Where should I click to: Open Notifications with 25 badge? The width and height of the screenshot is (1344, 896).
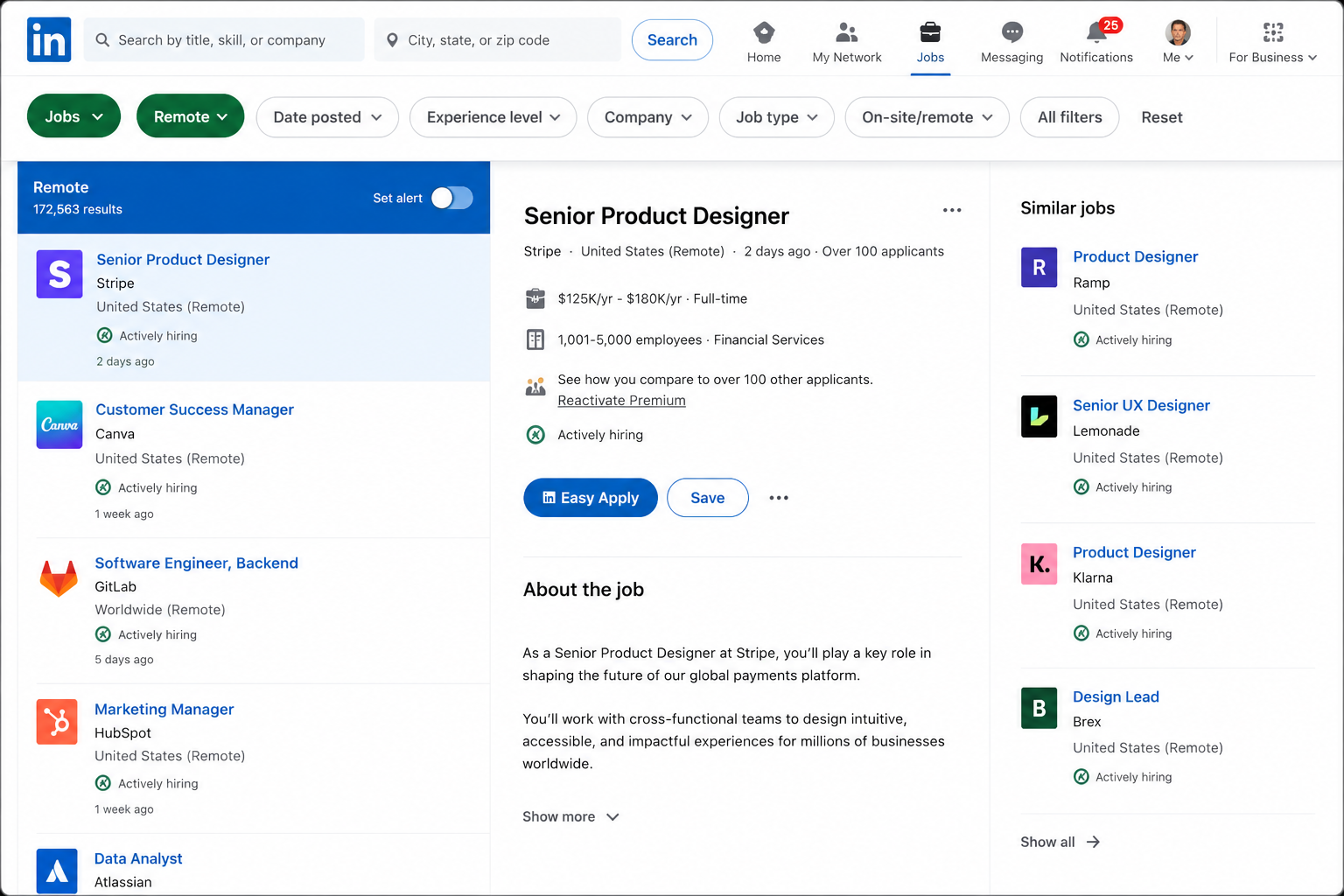click(x=1096, y=43)
